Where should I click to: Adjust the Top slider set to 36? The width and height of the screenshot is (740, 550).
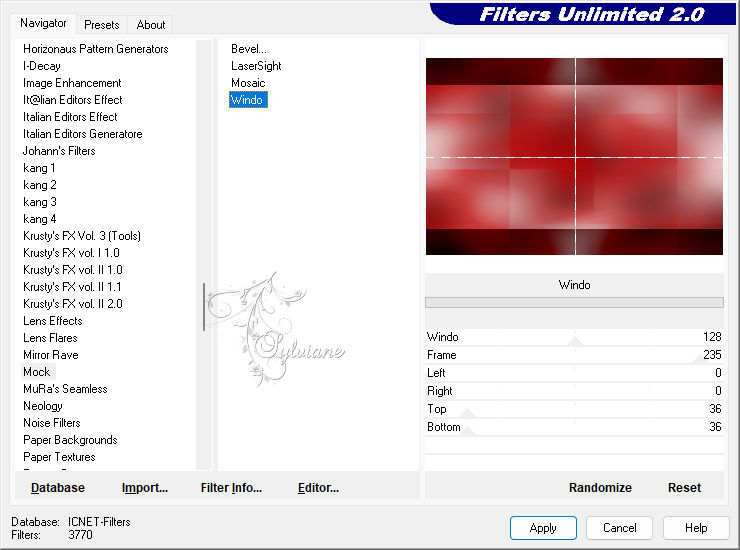(574, 409)
